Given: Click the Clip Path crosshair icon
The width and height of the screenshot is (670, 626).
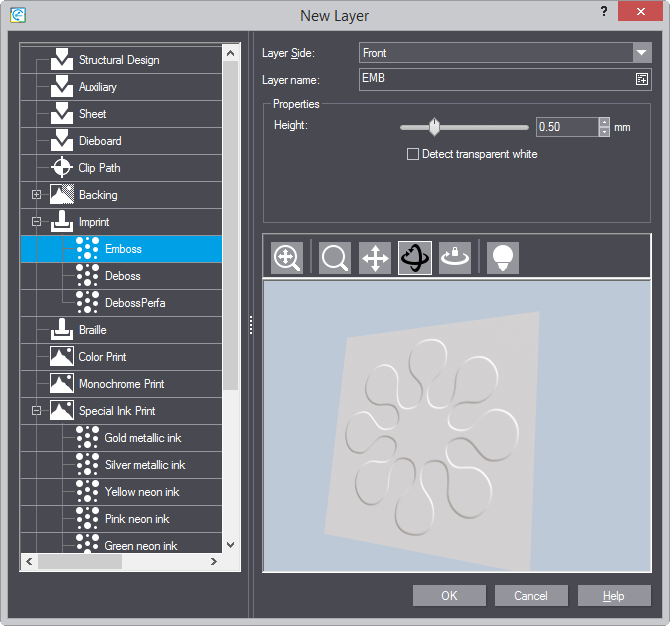Looking at the screenshot, I should point(62,168).
